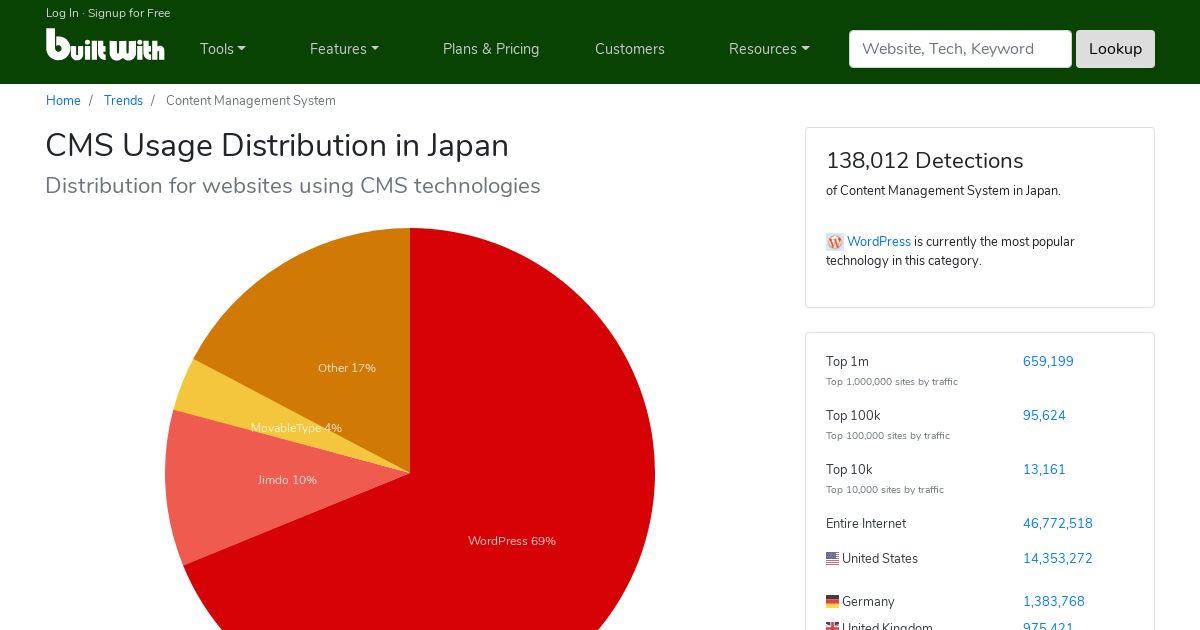Open Plans & Pricing page
This screenshot has height=630, width=1200.
(491, 49)
